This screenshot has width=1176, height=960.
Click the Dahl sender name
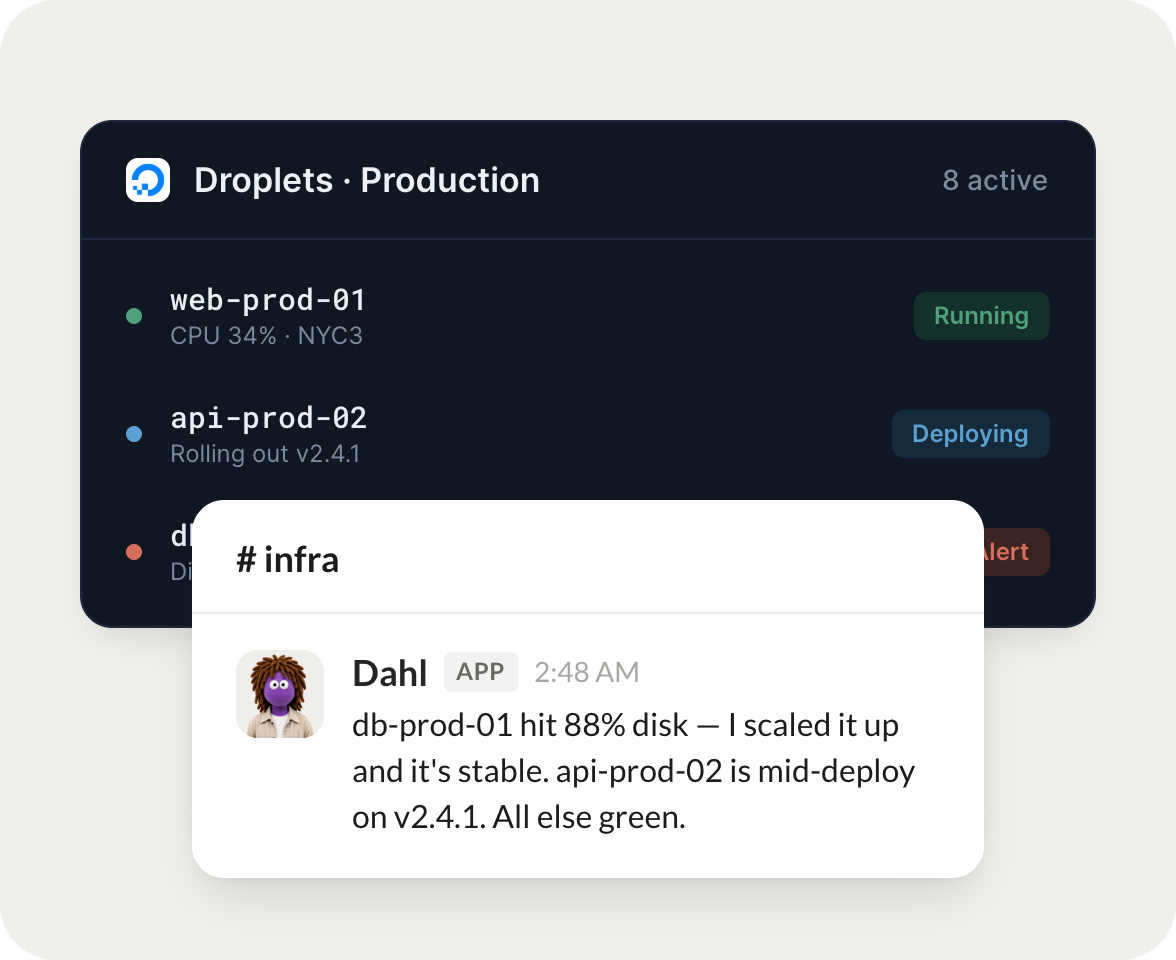click(390, 673)
